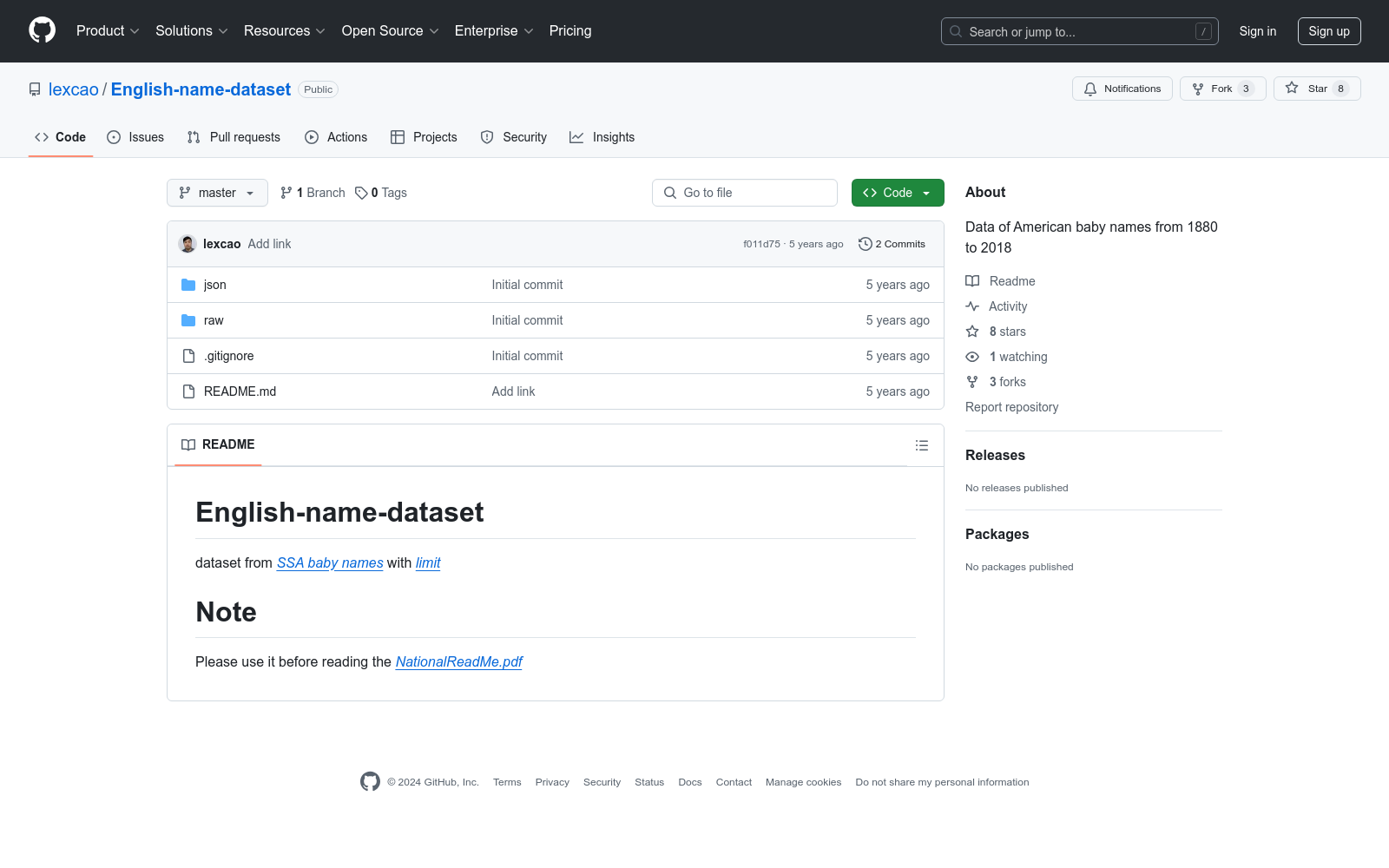The width and height of the screenshot is (1389, 868).
Task: Open the footer Terms link
Action: [x=507, y=782]
